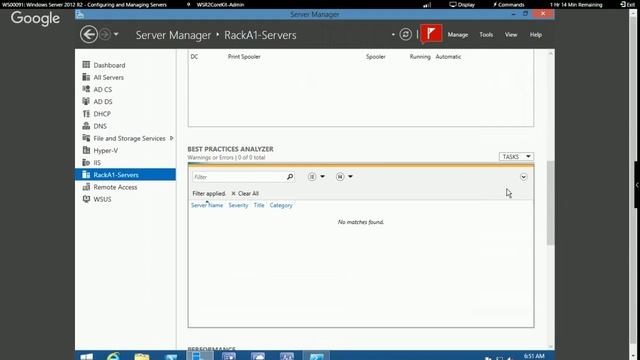Click the AD DS role icon
Viewport: 640px width, 360px height.
86,101
